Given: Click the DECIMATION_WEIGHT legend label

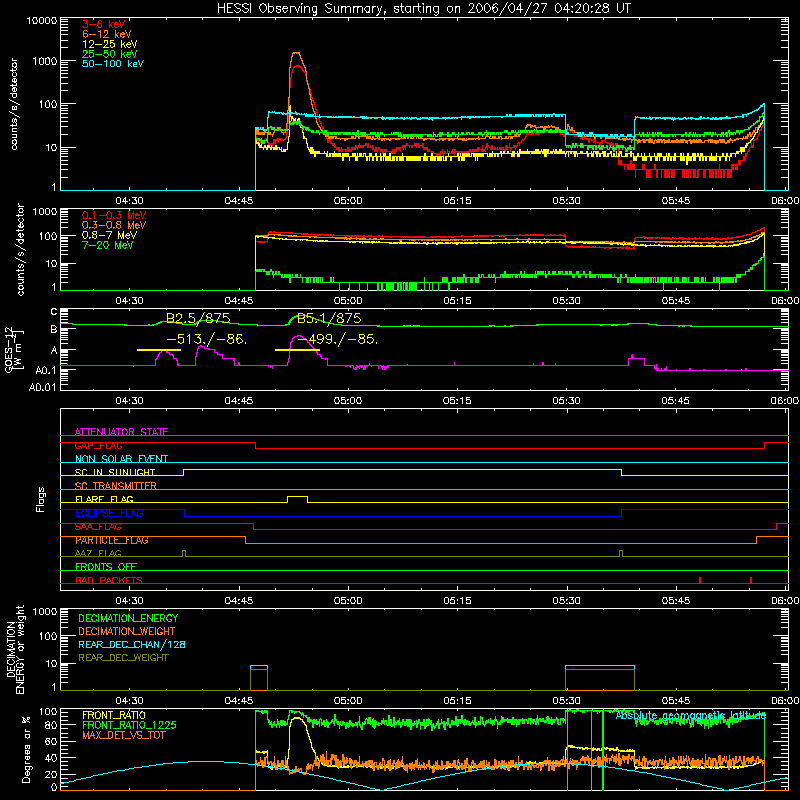Looking at the screenshot, I should (127, 631).
